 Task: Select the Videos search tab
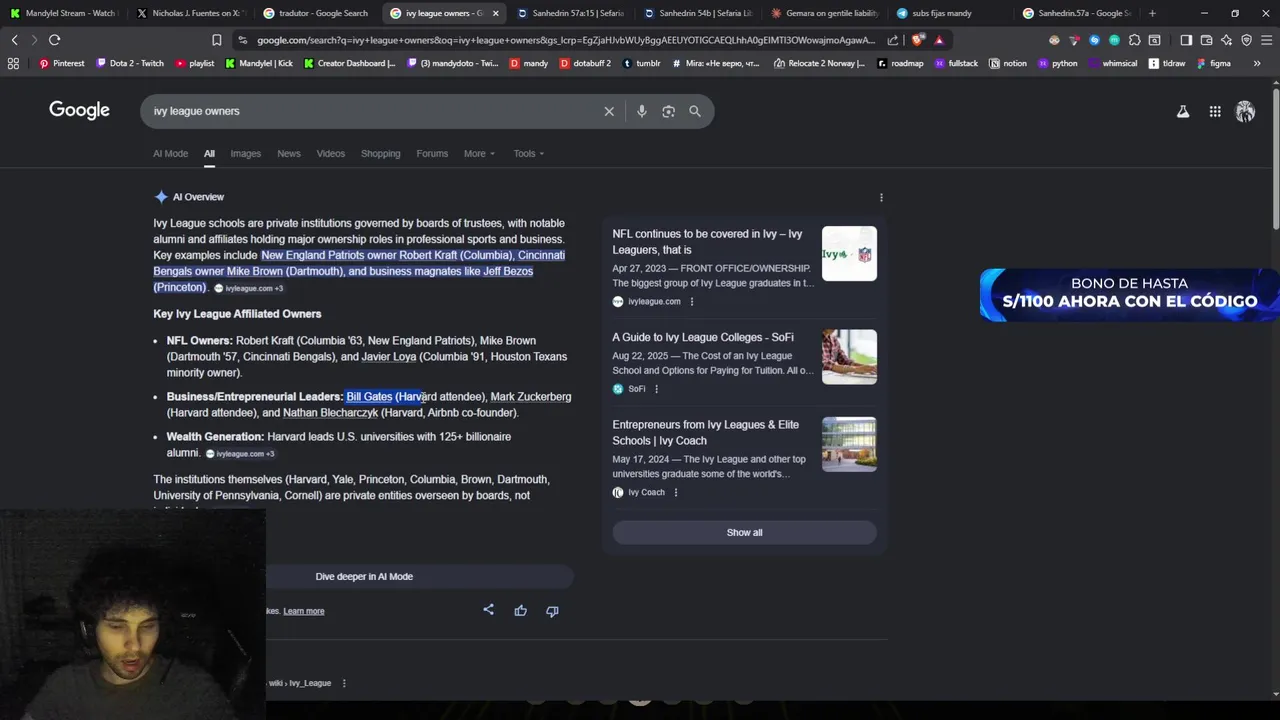330,153
